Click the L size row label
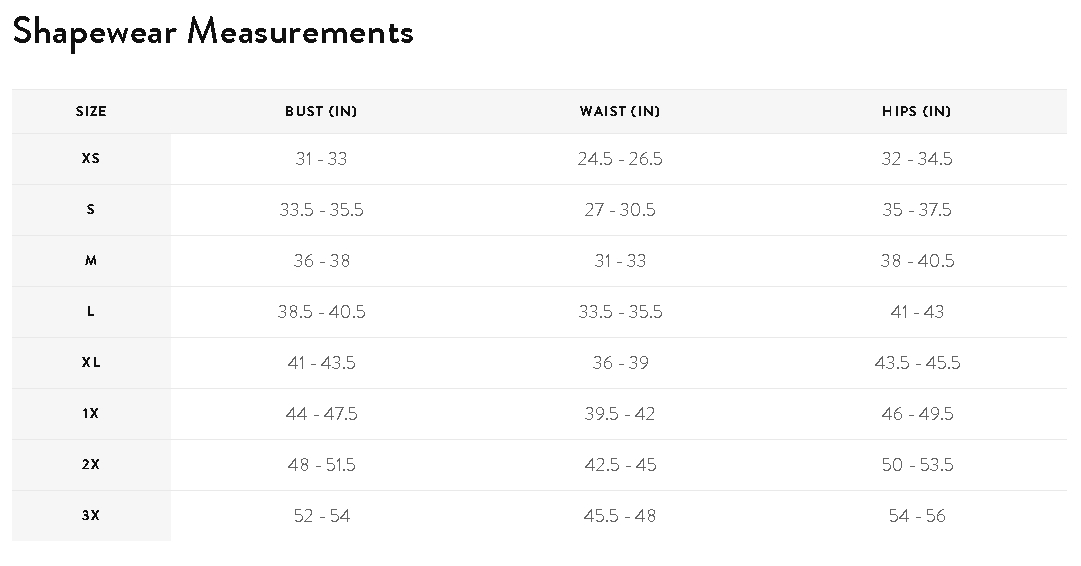Image resolution: width=1081 pixels, height=566 pixels. point(91,312)
